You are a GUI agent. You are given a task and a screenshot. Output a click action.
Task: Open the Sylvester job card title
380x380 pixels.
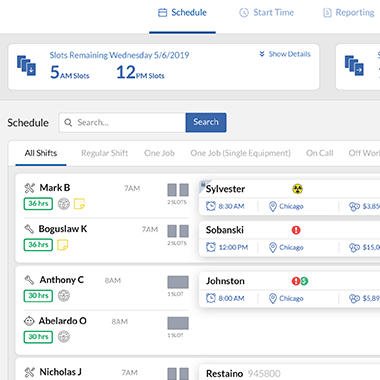coord(225,189)
